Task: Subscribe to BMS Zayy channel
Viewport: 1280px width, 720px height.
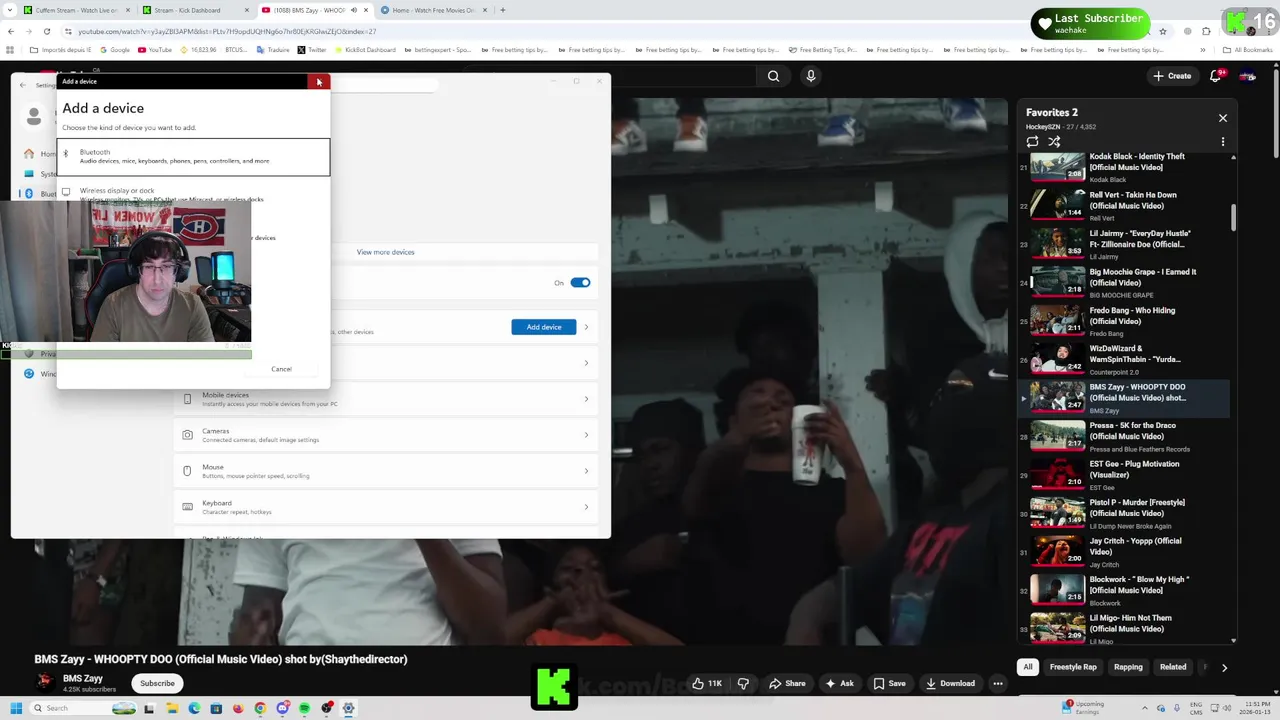Action: click(x=157, y=683)
